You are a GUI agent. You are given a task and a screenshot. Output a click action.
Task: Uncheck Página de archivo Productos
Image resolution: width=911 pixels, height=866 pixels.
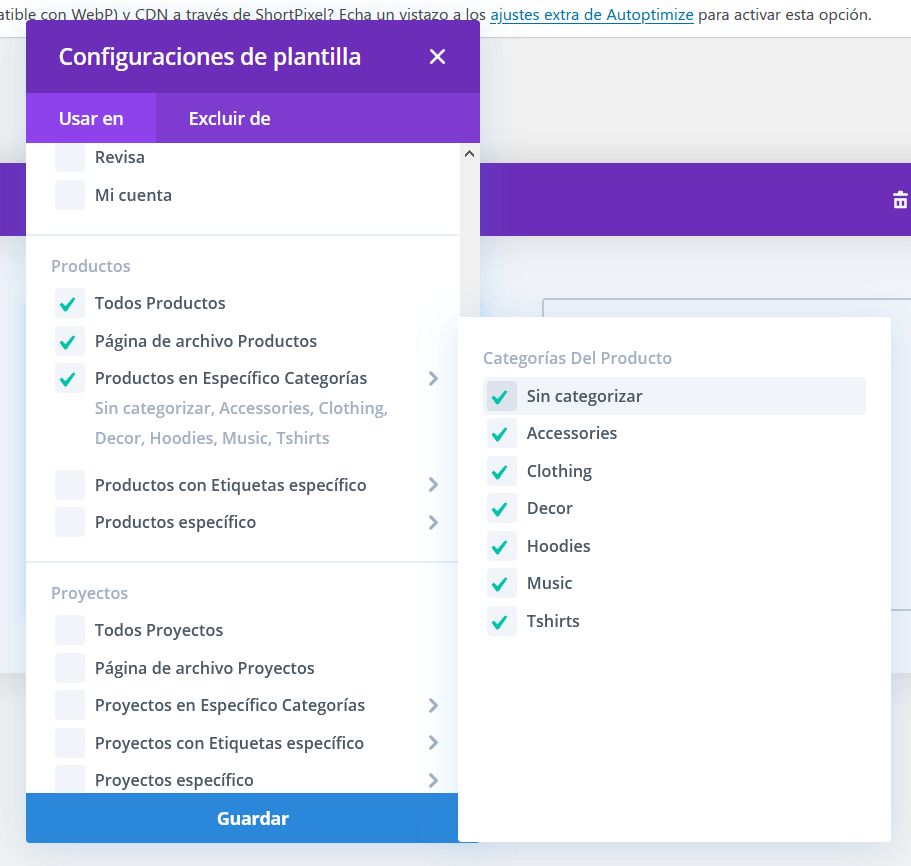70,341
